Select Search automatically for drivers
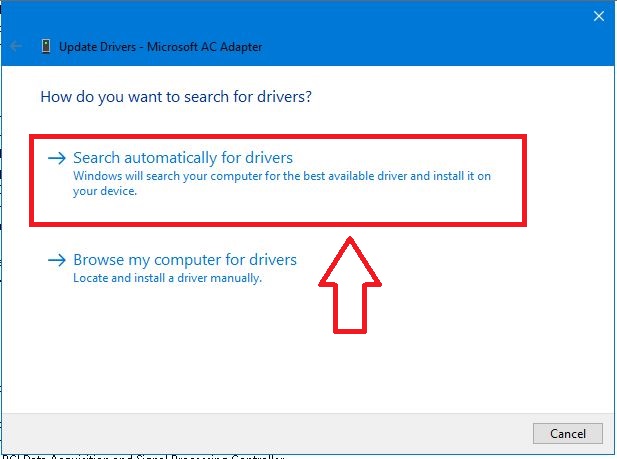Screen dimensions: 617x459 click(x=182, y=158)
